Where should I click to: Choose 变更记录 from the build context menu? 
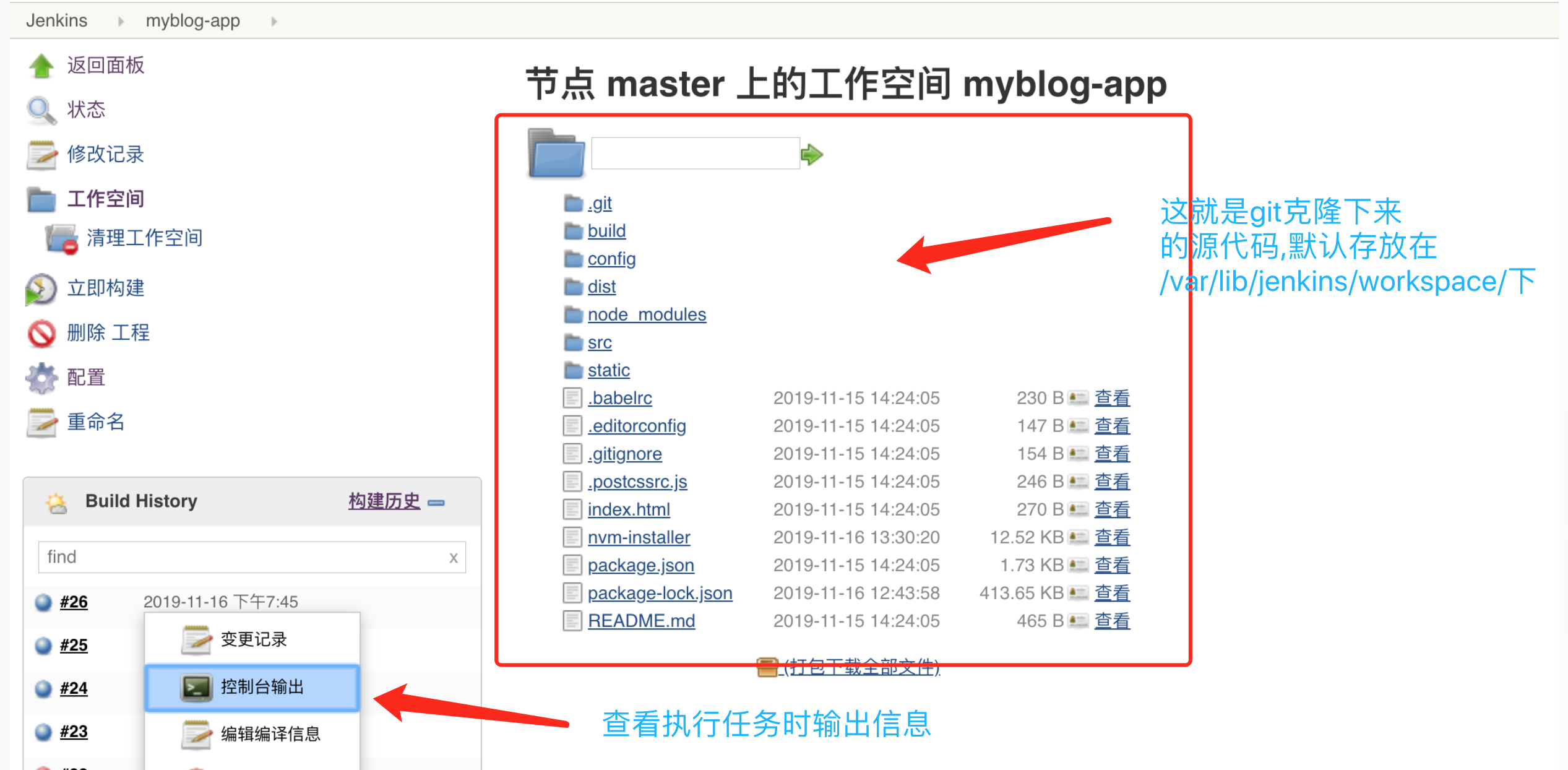[254, 639]
